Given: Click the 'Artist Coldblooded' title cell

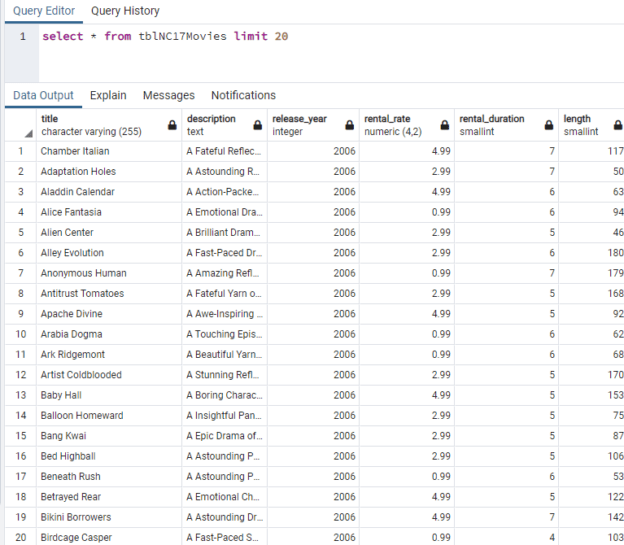Looking at the screenshot, I should click(109, 375).
